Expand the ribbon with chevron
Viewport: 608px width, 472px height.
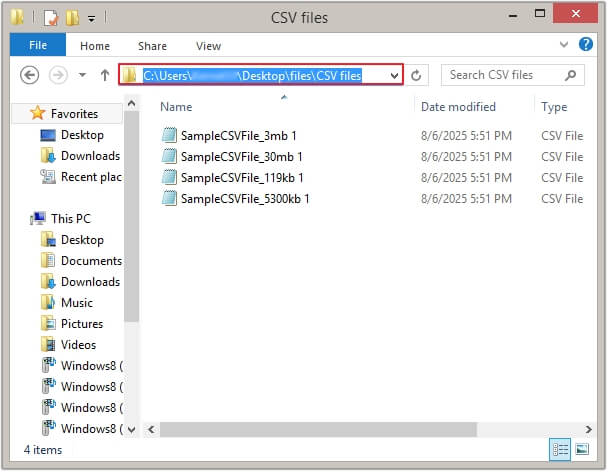(564, 45)
